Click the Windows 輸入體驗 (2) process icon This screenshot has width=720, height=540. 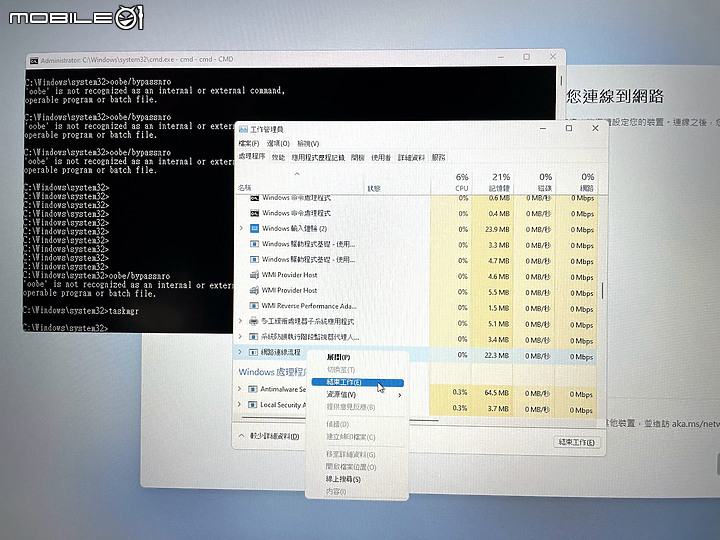[254, 228]
